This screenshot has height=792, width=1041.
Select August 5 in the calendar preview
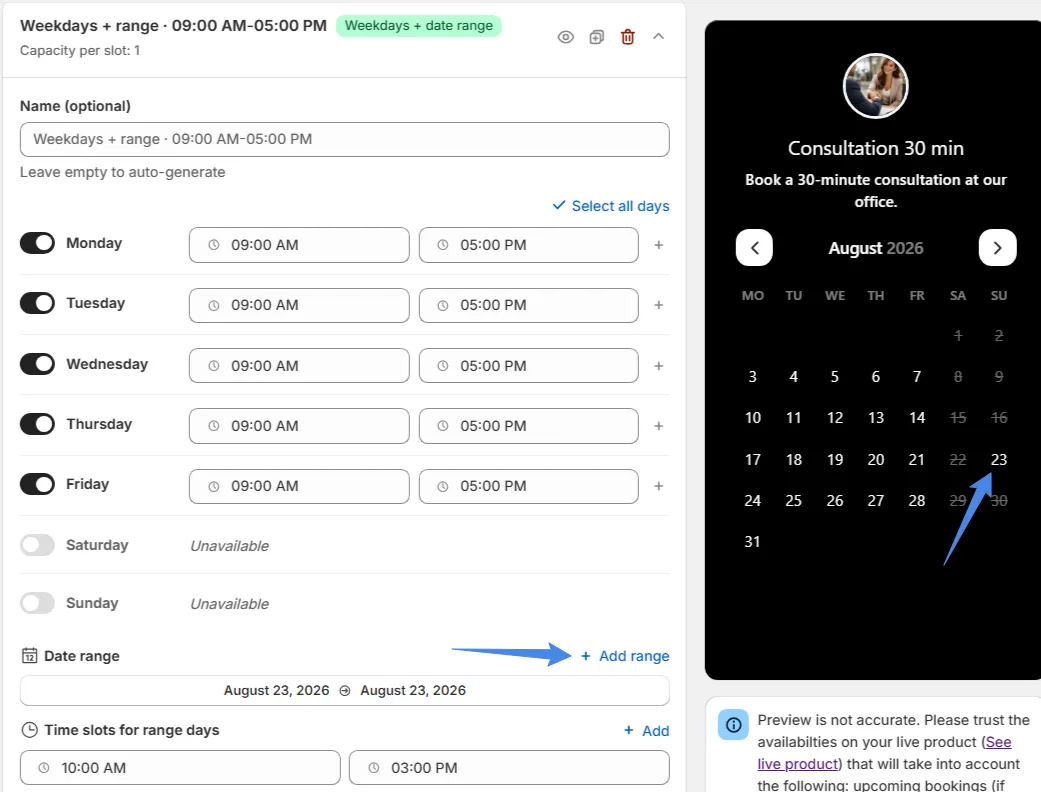[835, 376]
